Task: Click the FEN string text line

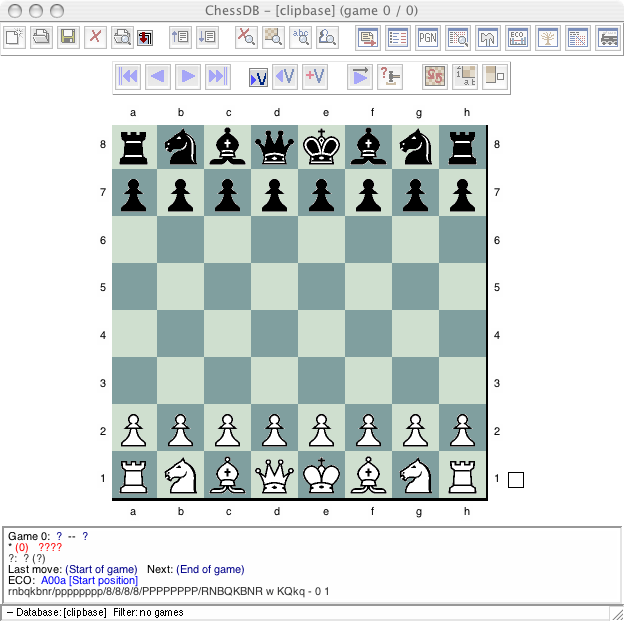Action: tap(168, 591)
